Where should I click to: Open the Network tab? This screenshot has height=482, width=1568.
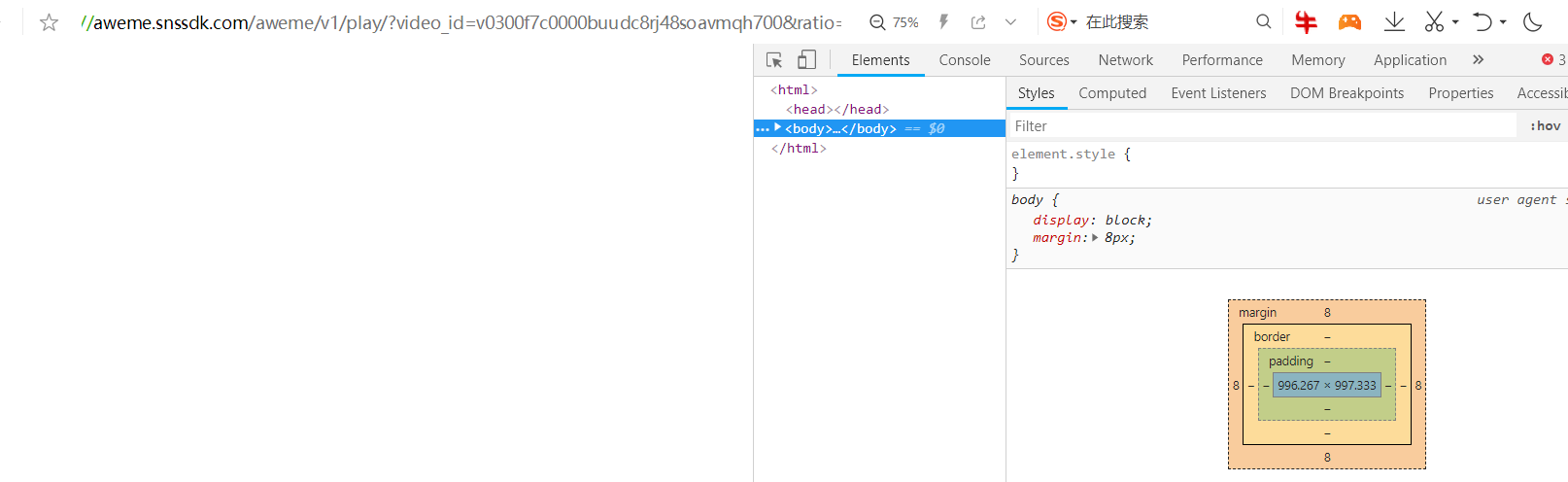point(1126,60)
